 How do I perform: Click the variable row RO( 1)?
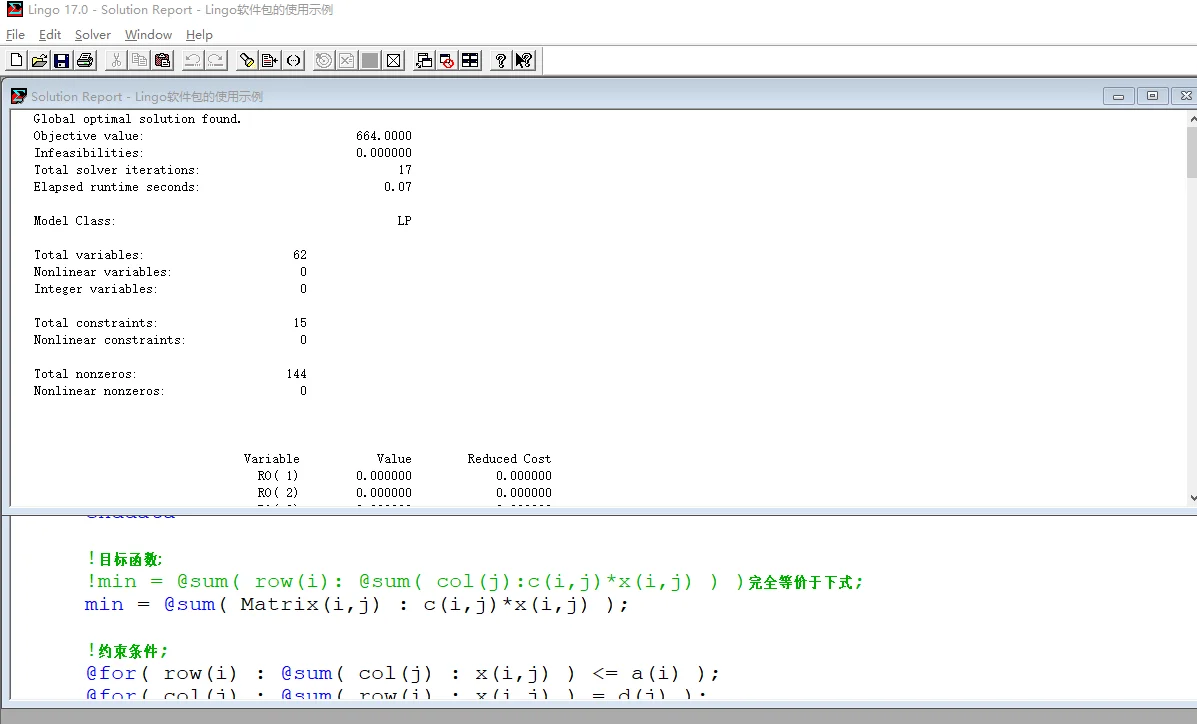[x=404, y=476]
